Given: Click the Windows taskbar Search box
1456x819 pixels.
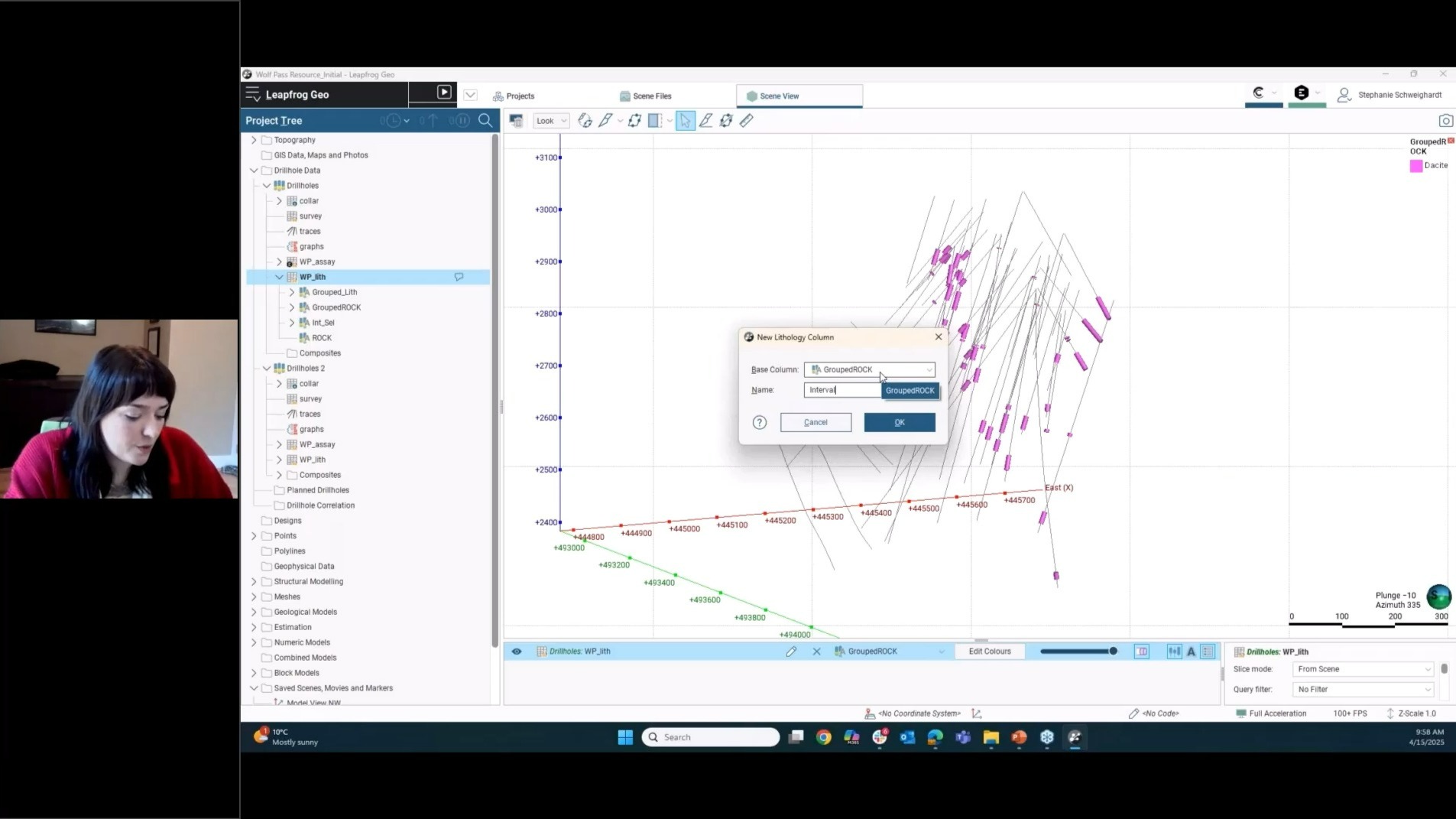Looking at the screenshot, I should tap(711, 737).
